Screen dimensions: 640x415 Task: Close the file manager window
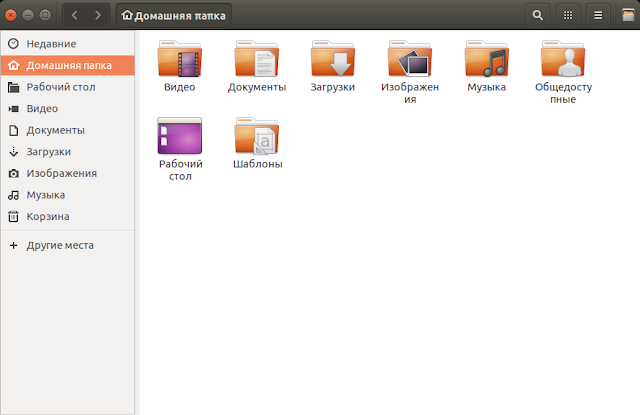(11, 16)
